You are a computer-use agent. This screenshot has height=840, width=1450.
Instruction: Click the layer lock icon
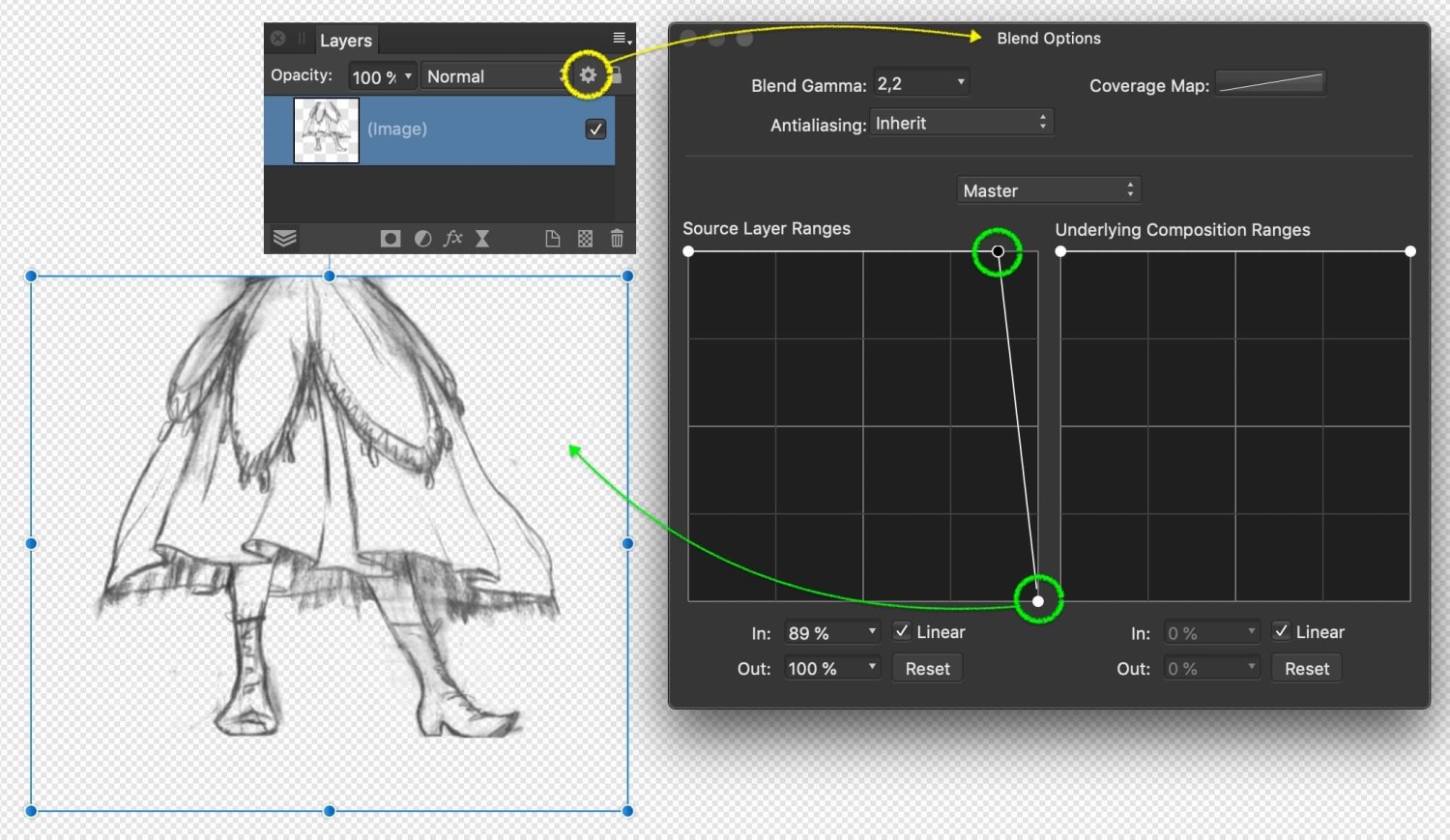[x=617, y=75]
